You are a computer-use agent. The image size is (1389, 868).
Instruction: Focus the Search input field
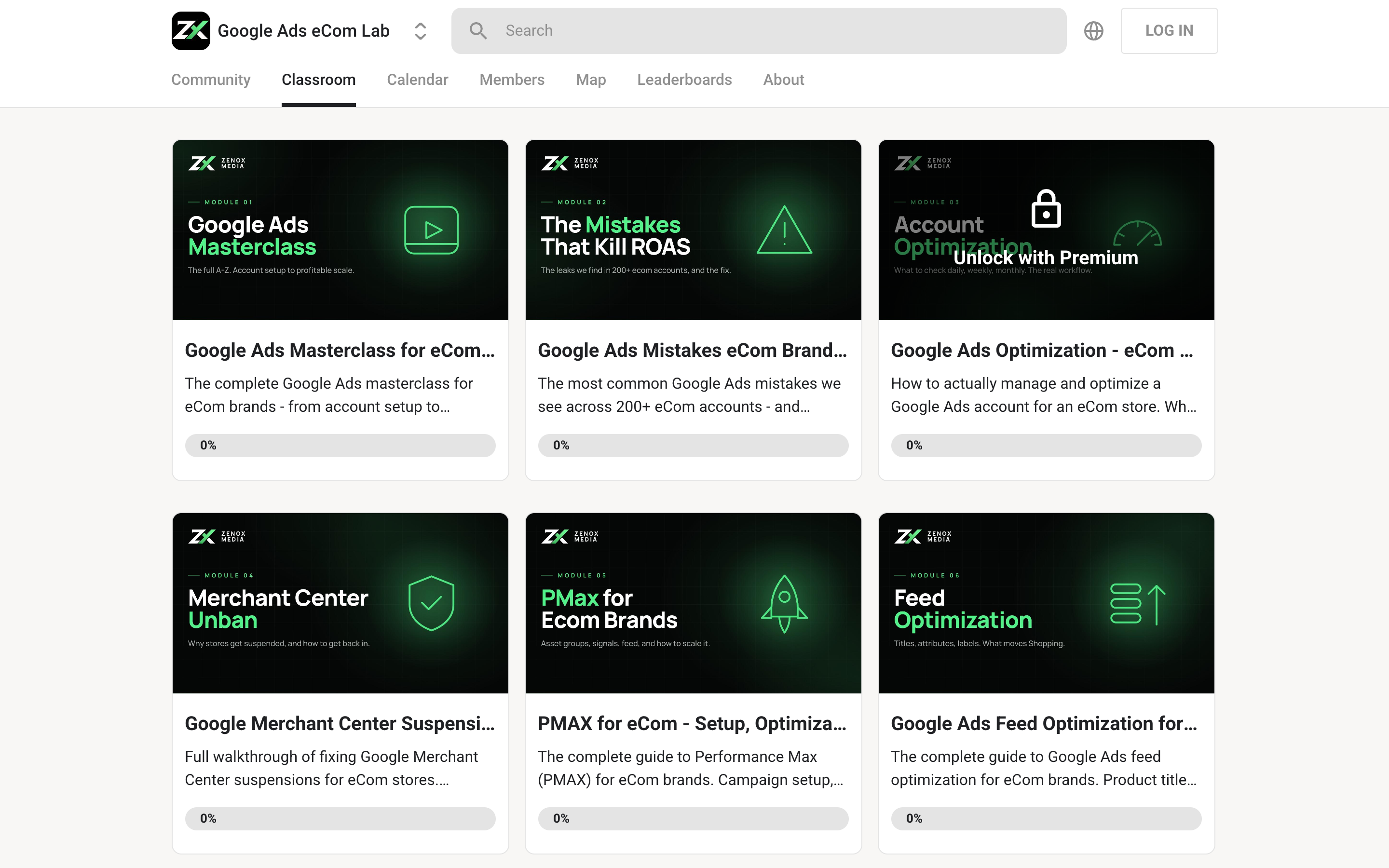758,30
